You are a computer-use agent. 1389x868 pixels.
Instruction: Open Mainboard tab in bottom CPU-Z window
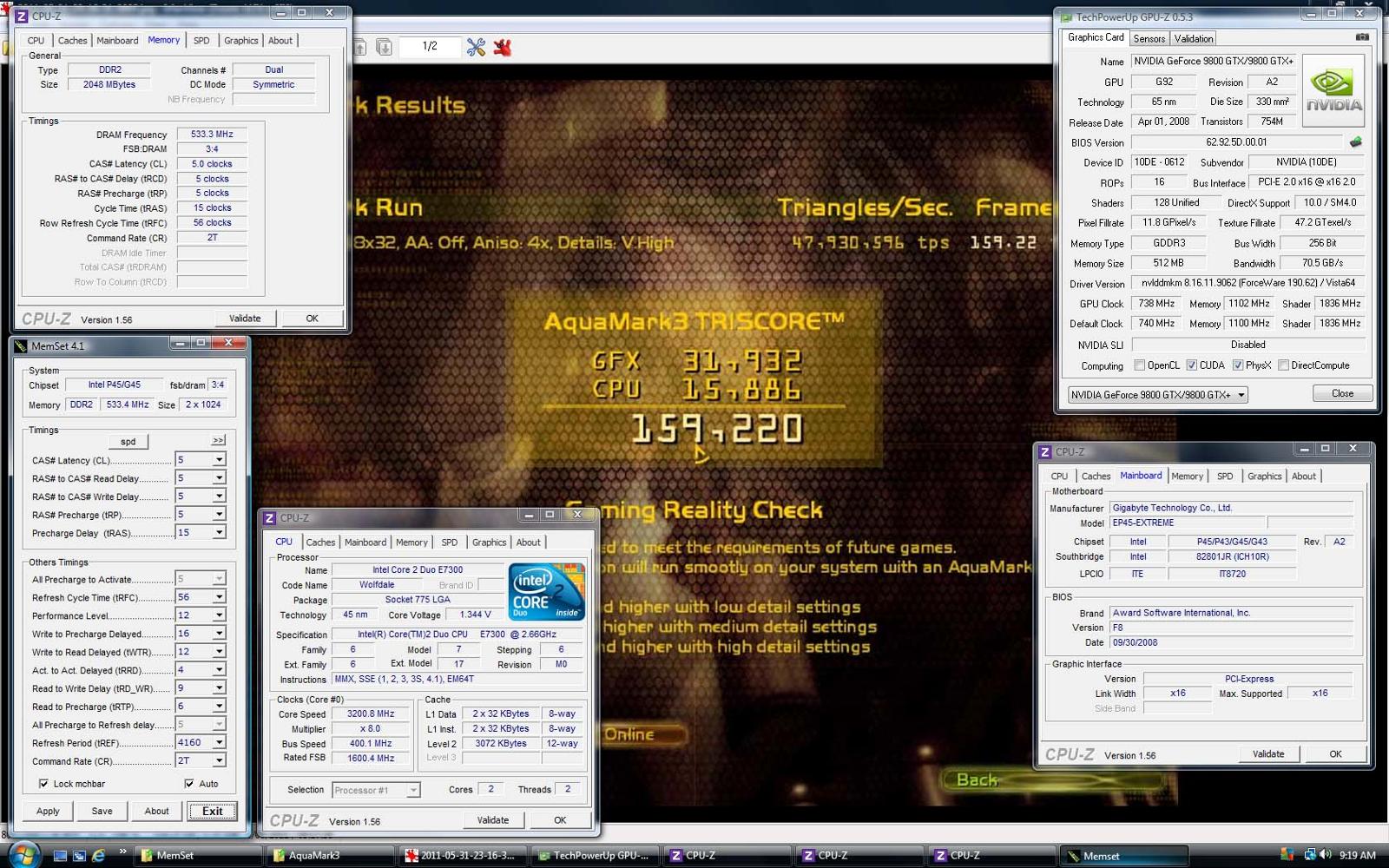point(365,542)
